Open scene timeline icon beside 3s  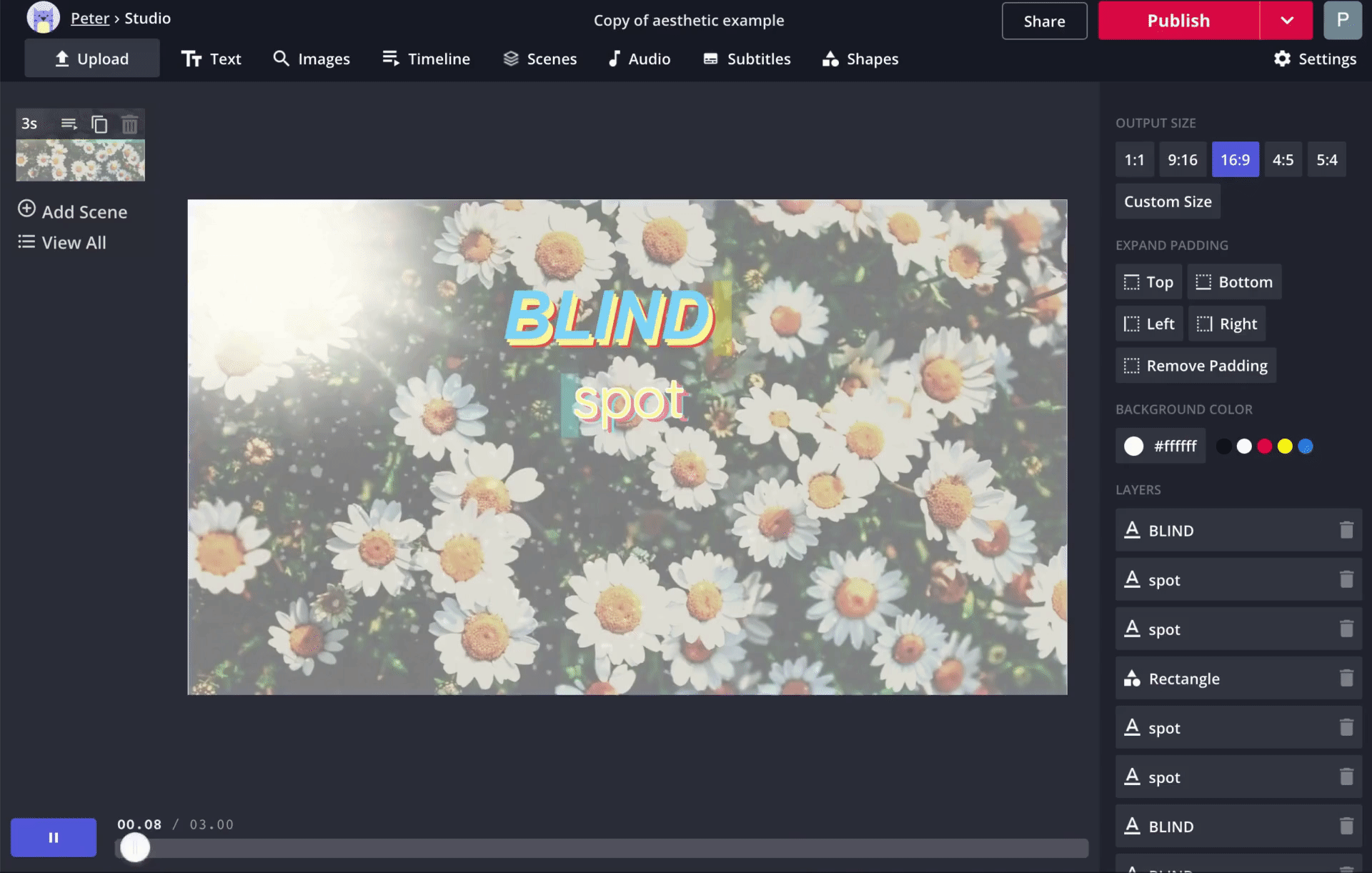(x=69, y=124)
